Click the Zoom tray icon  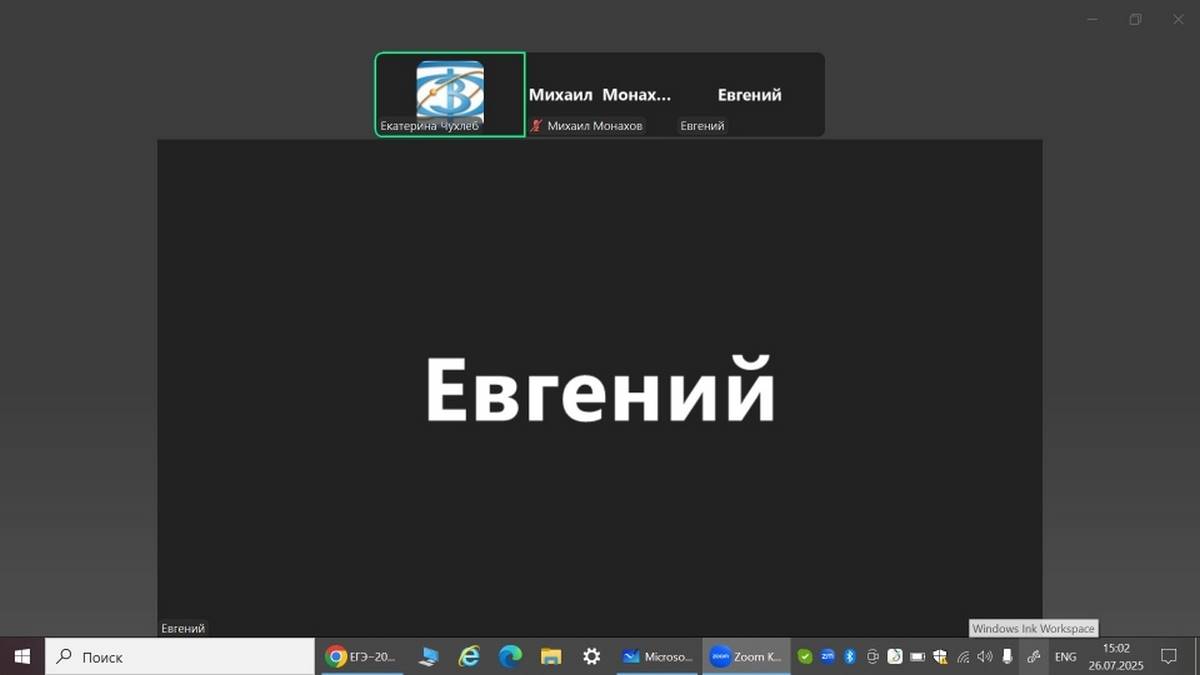click(828, 657)
